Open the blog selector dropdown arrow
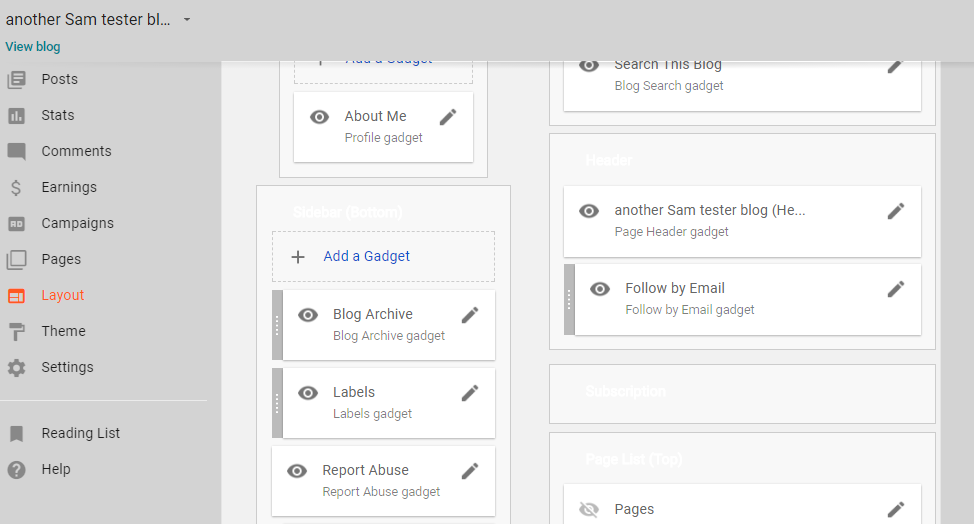Screen dimensions: 974x524 tap(186, 20)
